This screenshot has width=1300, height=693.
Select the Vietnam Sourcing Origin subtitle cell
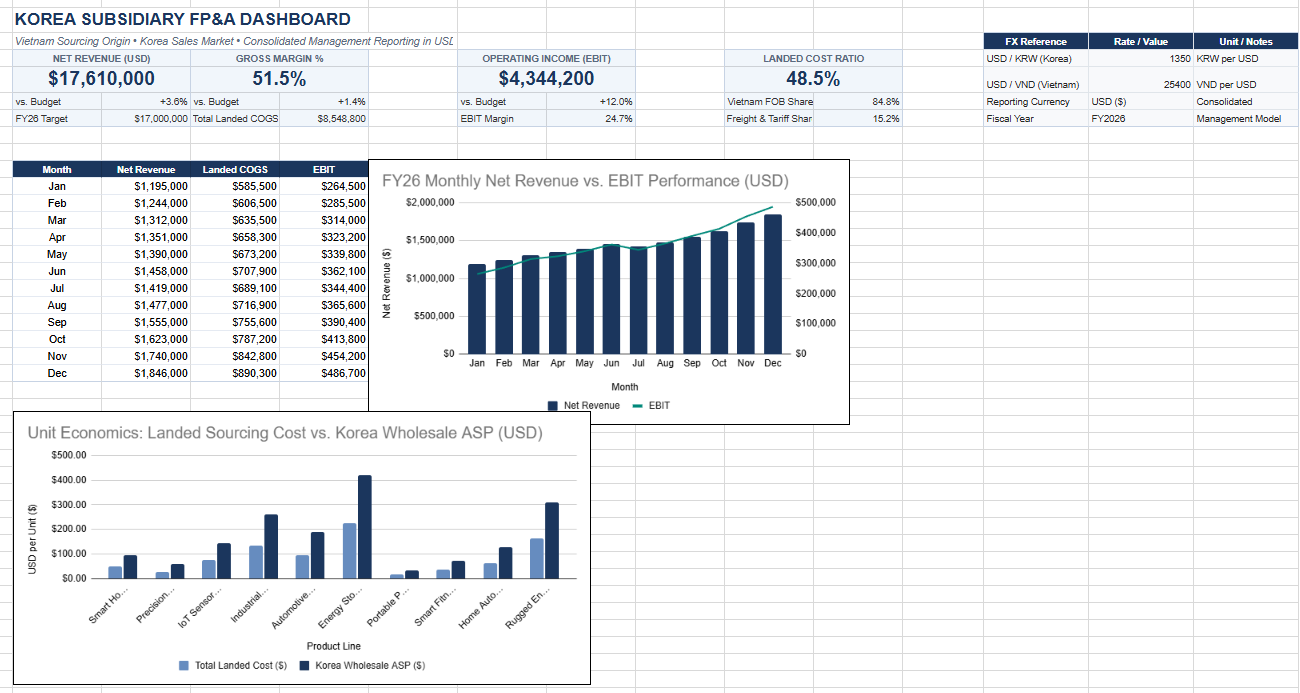click(x=234, y=41)
